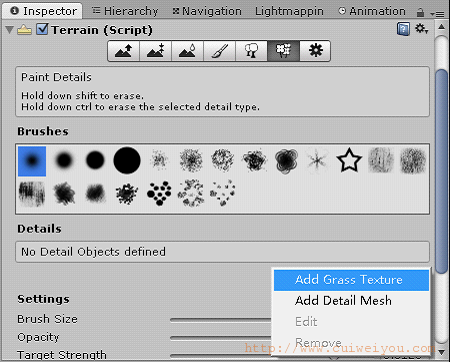
Task: Open Terrain Settings gear tool
Action: [x=315, y=51]
